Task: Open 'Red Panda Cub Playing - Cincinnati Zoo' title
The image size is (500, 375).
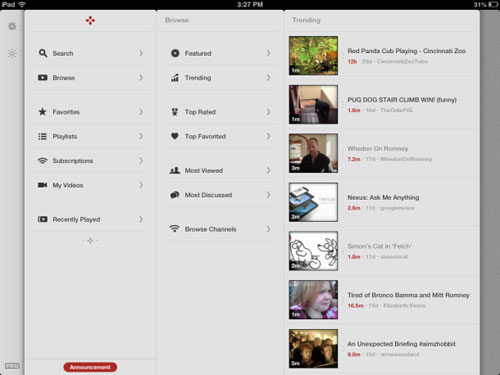Action: click(x=406, y=51)
